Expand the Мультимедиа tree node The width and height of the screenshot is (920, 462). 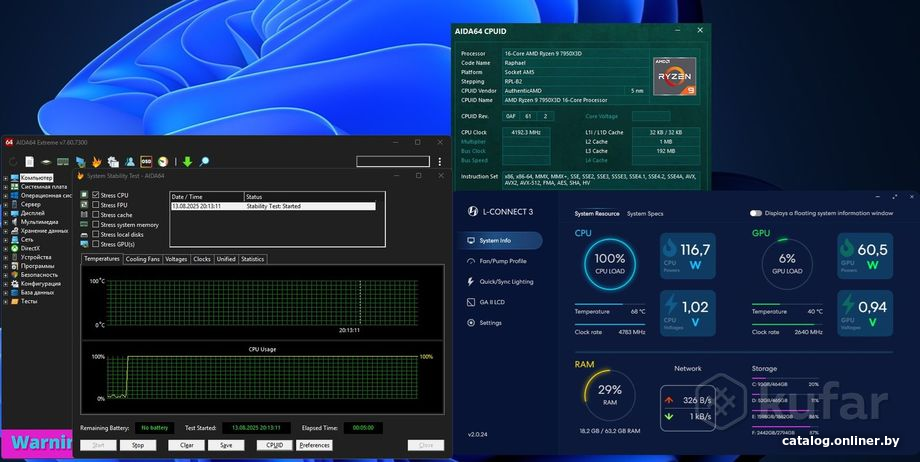point(6,222)
